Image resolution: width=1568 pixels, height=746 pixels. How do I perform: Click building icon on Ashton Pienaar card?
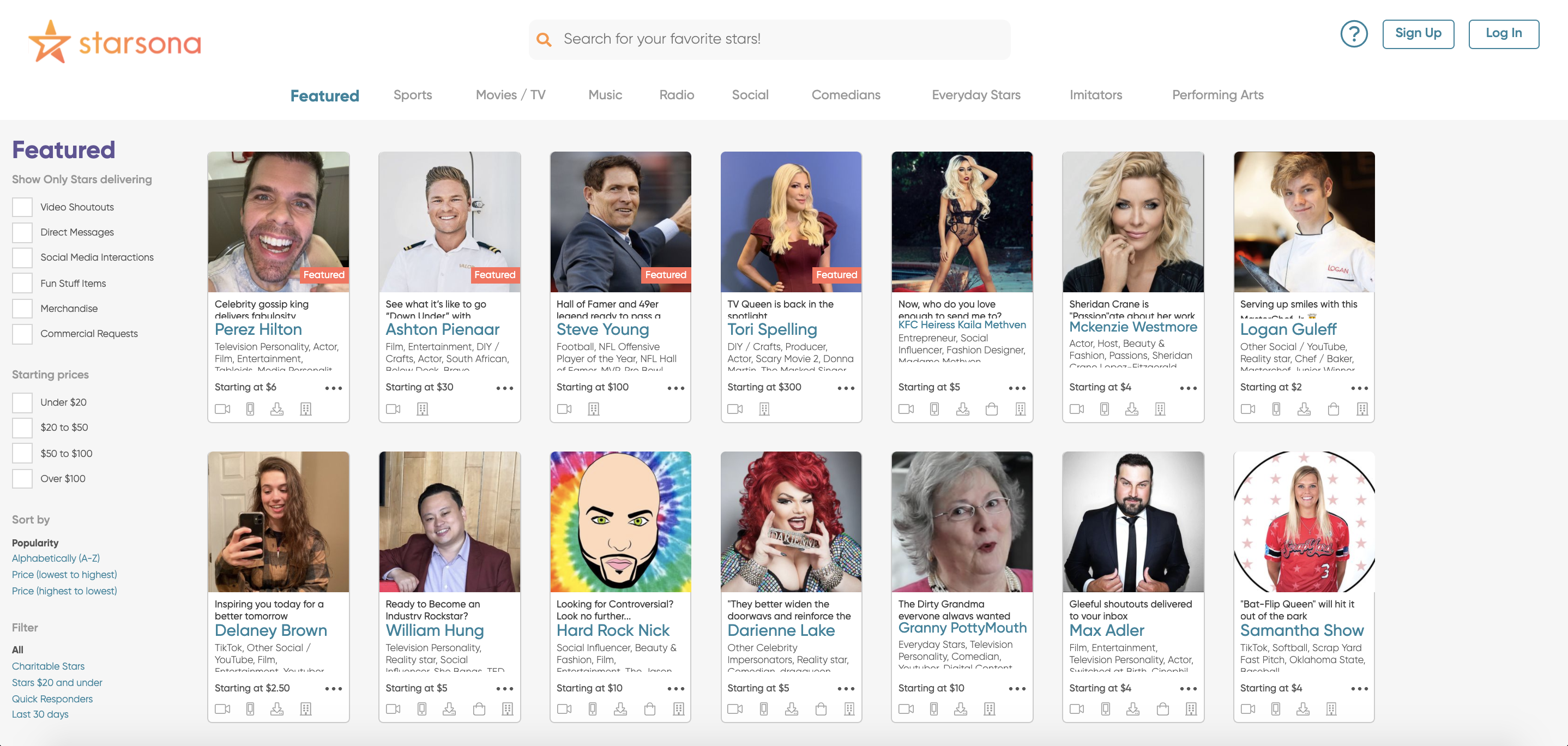[423, 409]
